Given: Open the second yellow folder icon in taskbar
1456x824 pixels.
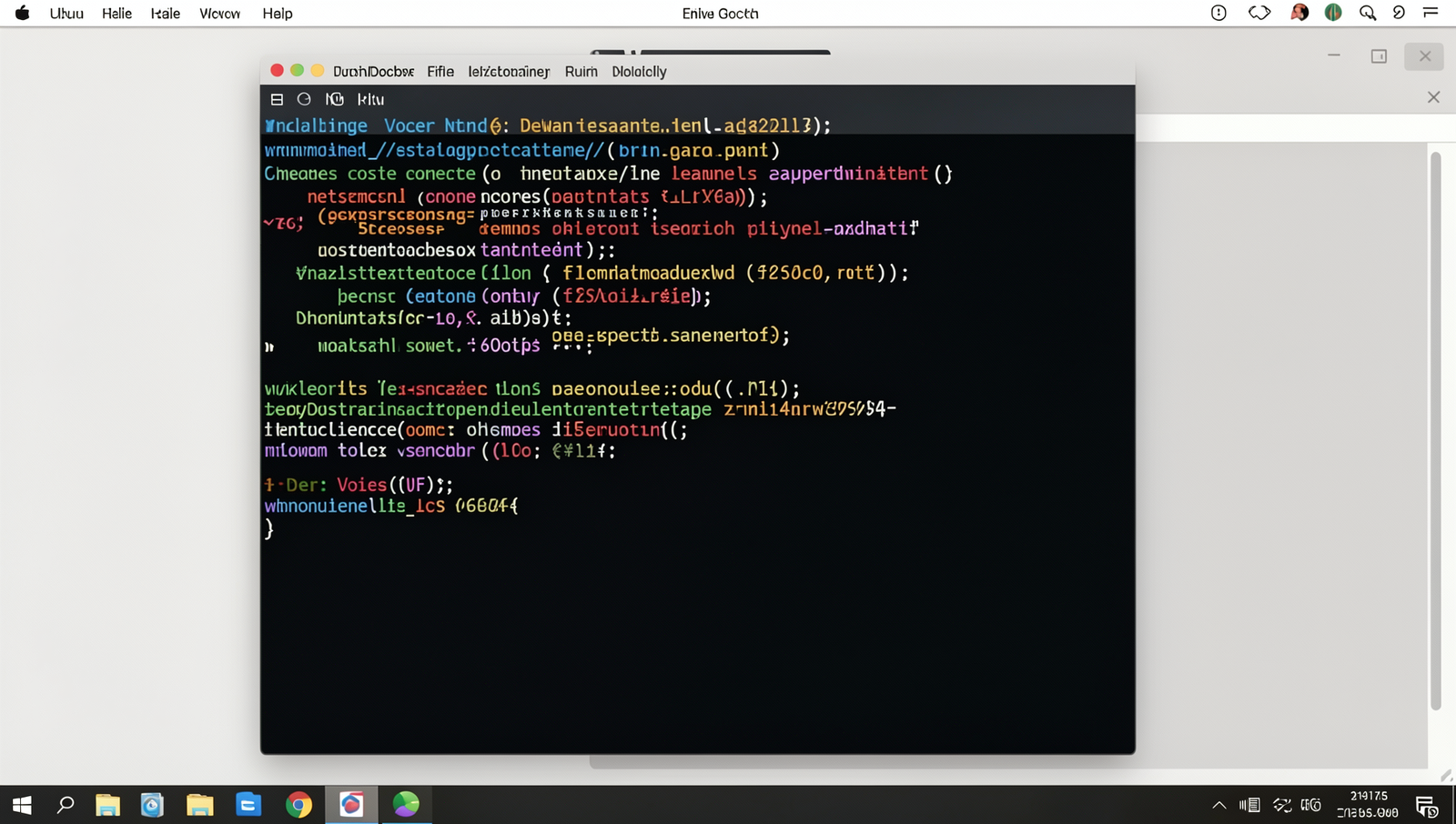Looking at the screenshot, I should tap(200, 805).
